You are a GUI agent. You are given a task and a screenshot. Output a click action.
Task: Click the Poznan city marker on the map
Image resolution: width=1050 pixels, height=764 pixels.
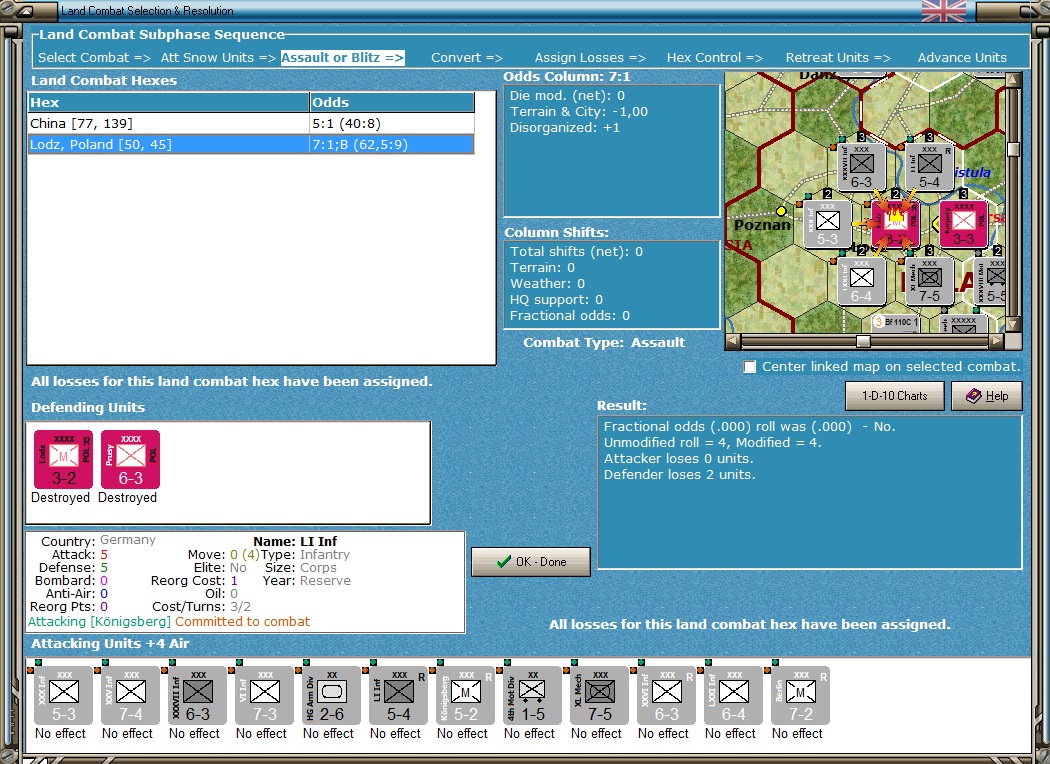(x=781, y=211)
